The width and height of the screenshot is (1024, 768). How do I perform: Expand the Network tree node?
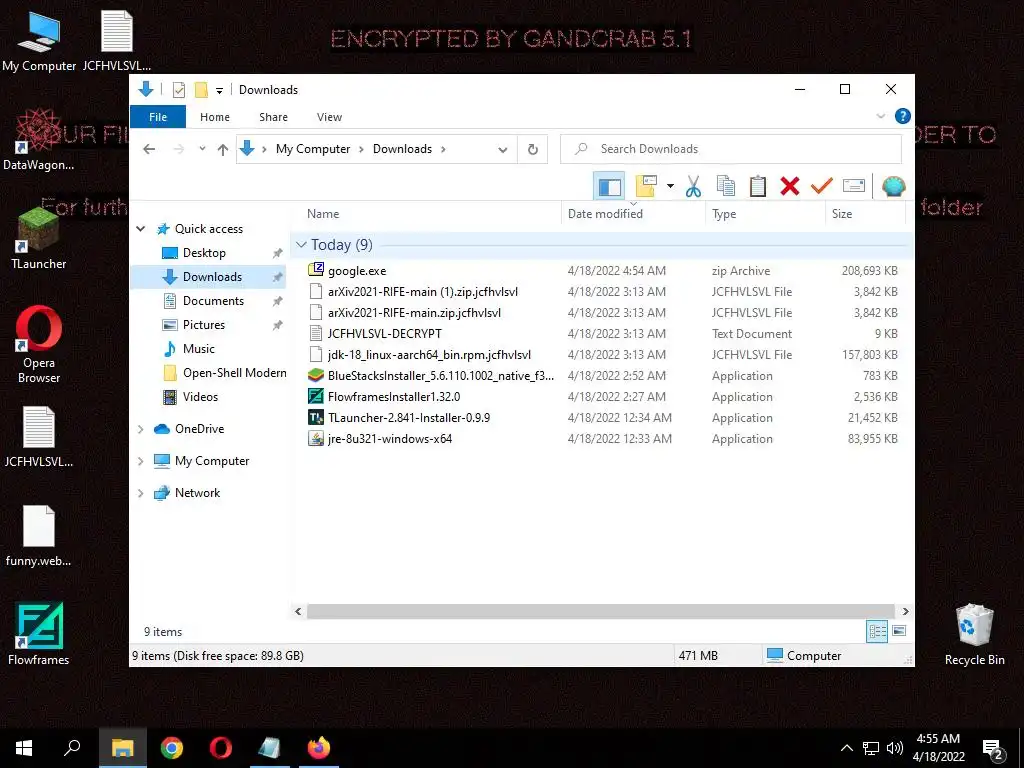click(140, 493)
